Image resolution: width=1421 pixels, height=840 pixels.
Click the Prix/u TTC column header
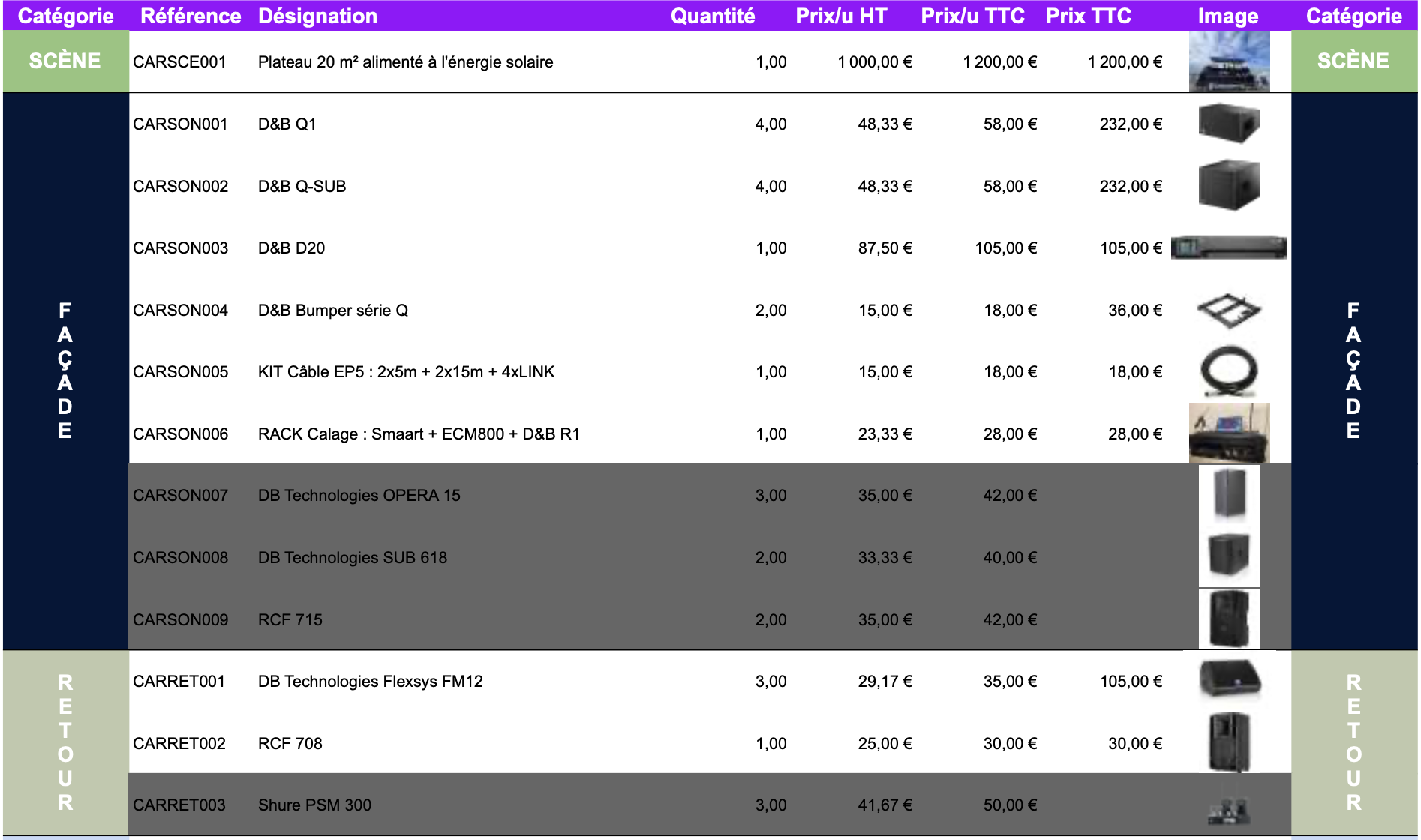point(972,16)
